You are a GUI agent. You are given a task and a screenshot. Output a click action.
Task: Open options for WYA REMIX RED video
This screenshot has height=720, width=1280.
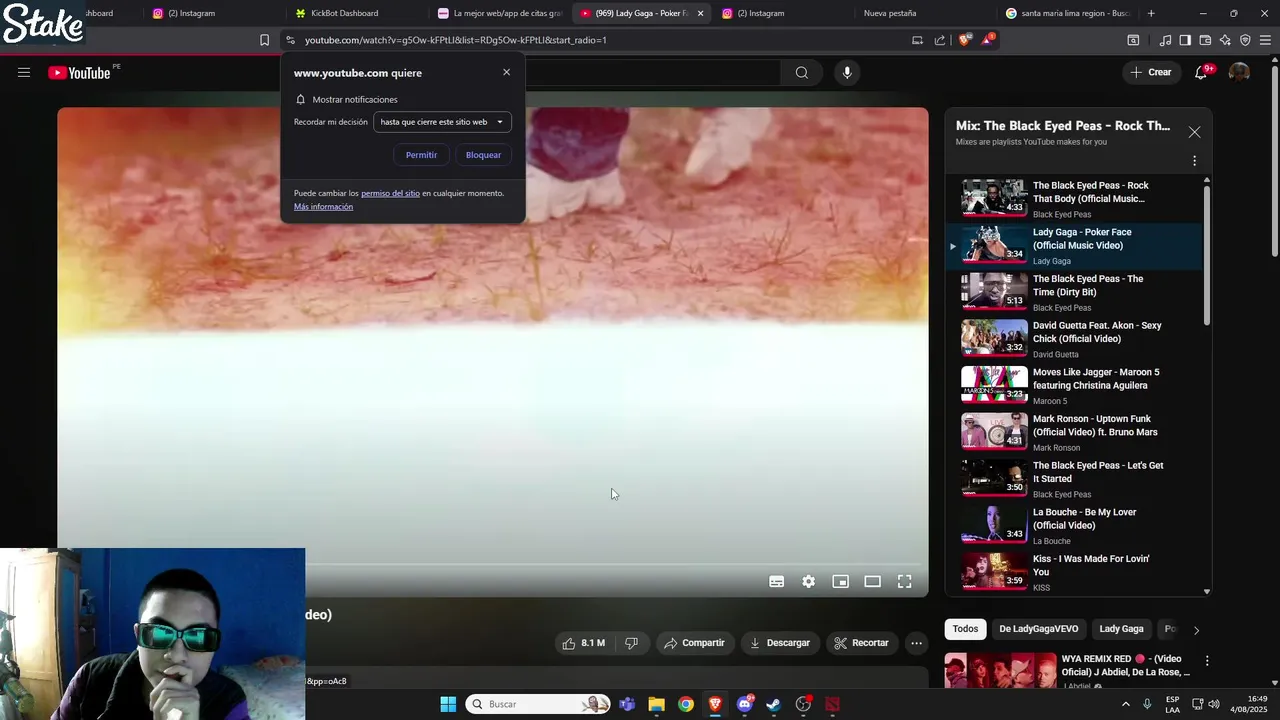[1207, 661]
